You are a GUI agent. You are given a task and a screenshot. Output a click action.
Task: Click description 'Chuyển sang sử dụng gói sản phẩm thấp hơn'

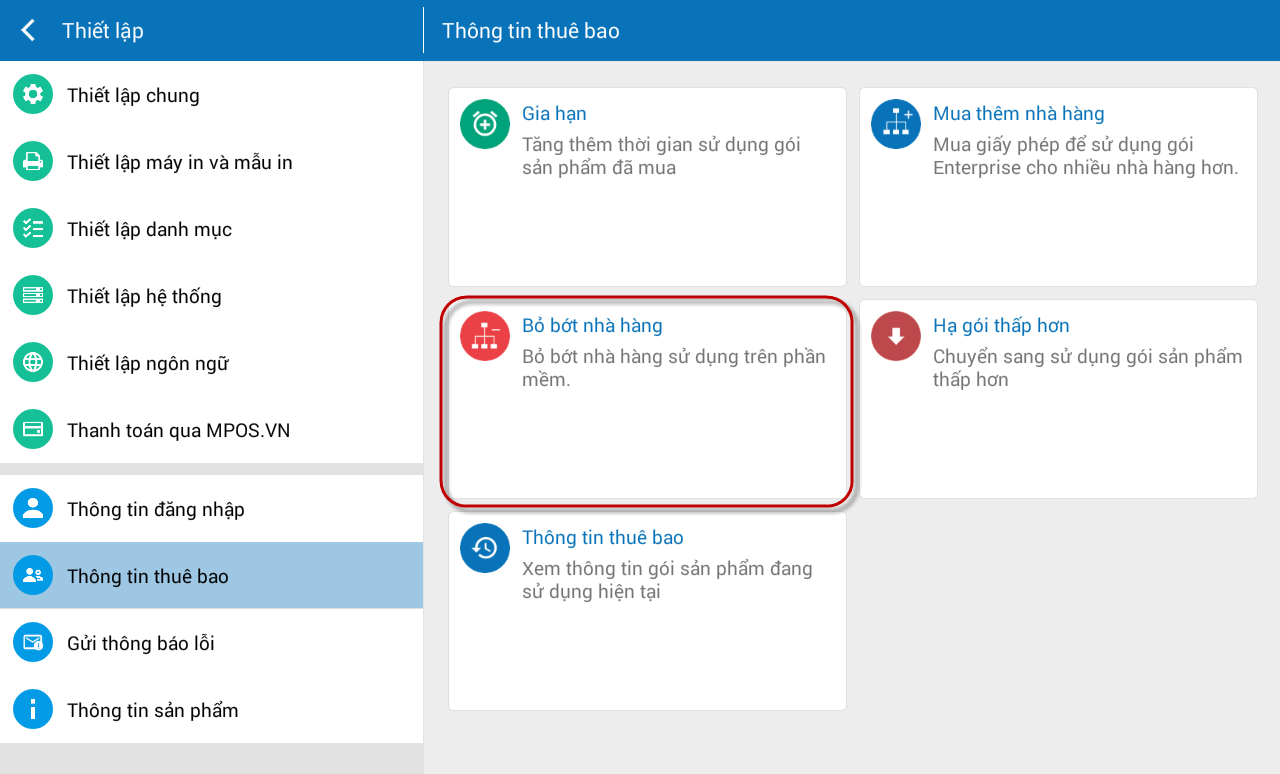1088,368
